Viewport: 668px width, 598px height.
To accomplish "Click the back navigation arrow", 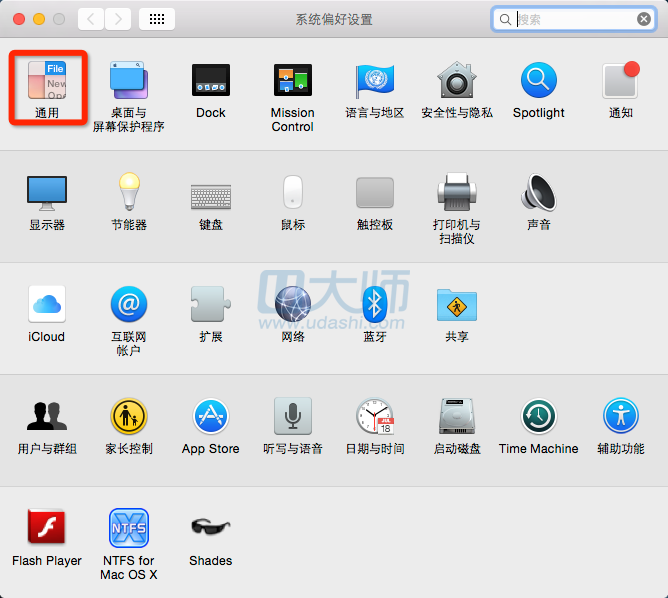I will click(91, 19).
